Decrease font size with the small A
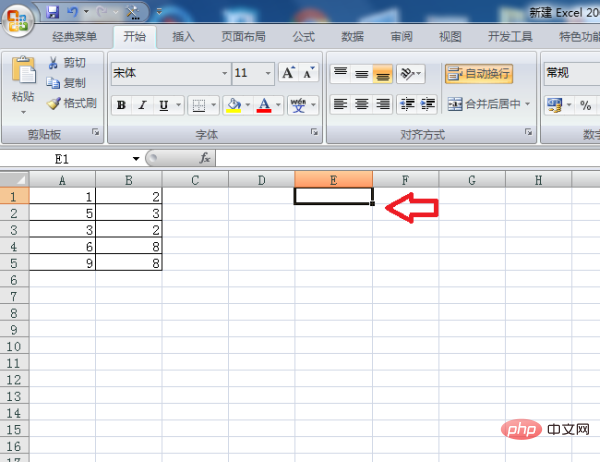 tap(308, 73)
